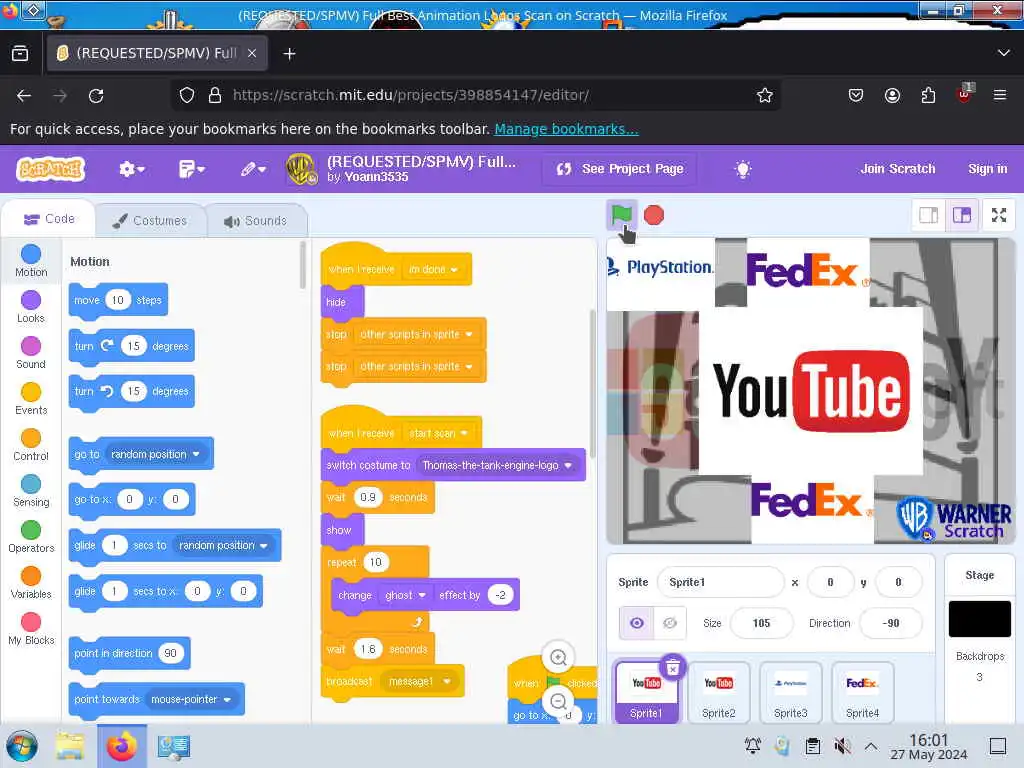The width and height of the screenshot is (1024, 768).
Task: Switch to large stage layout
Action: pos(962,215)
